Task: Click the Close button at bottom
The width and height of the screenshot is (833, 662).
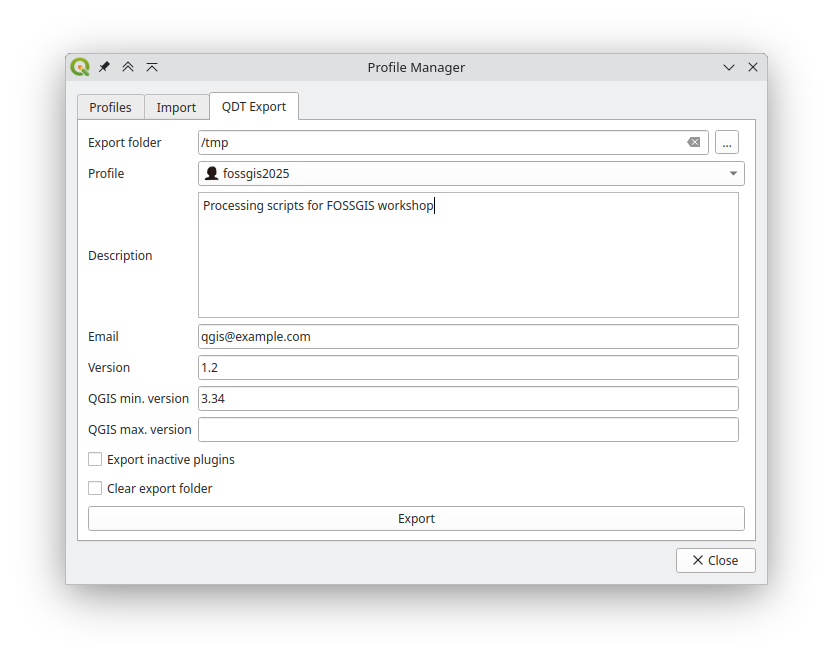Action: click(715, 560)
